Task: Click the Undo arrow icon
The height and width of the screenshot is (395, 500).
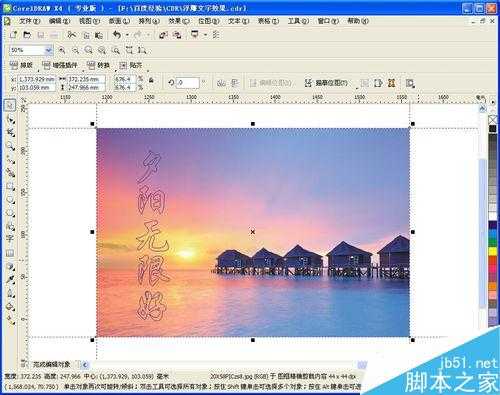Action: coord(117,35)
